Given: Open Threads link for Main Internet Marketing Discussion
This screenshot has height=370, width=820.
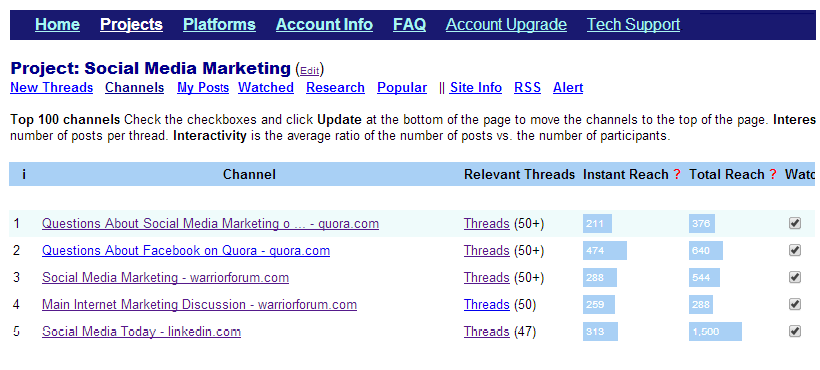Looking at the screenshot, I should pyautogui.click(x=486, y=305).
